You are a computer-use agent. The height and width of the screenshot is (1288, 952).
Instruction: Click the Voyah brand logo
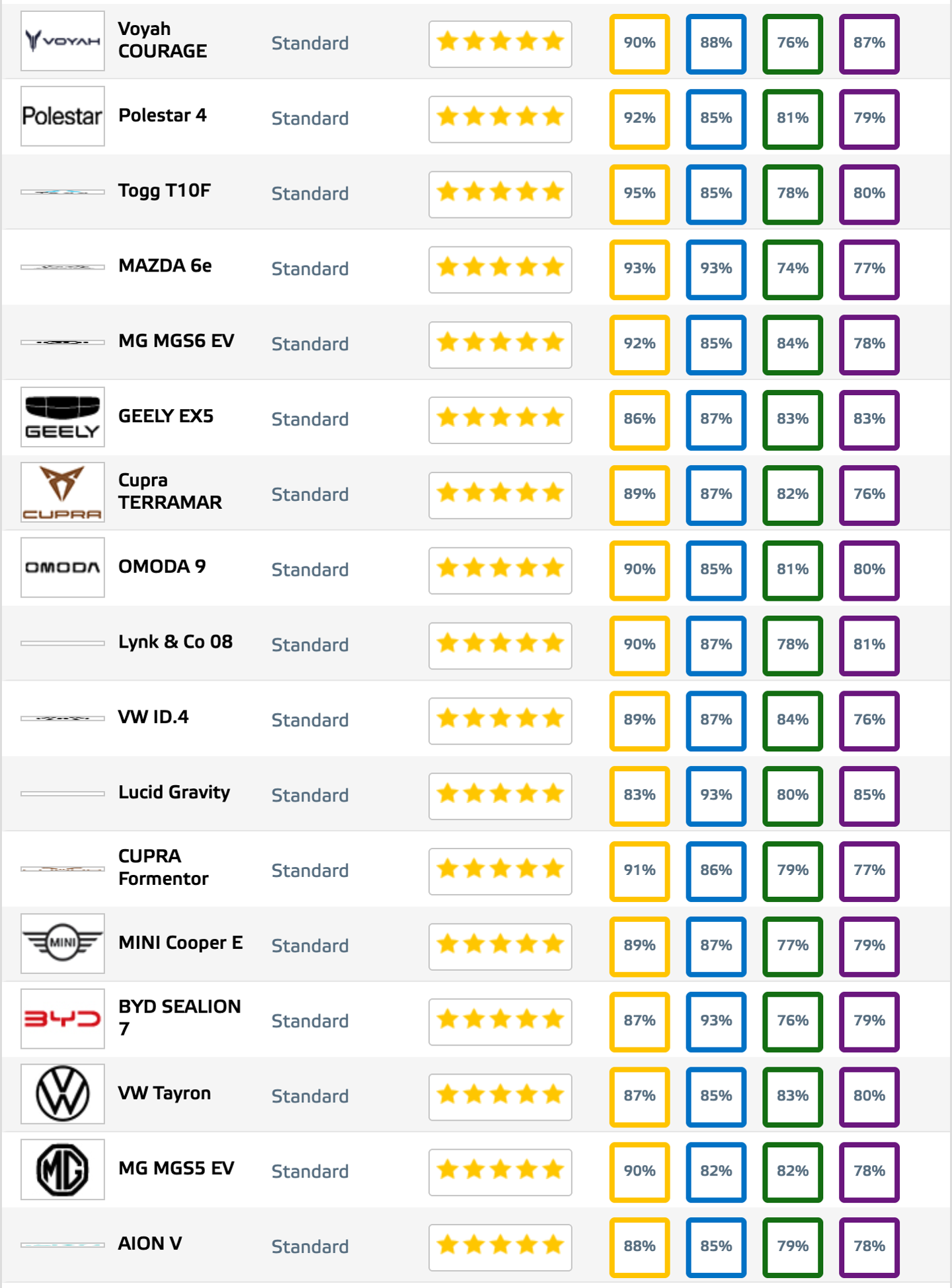[63, 41]
